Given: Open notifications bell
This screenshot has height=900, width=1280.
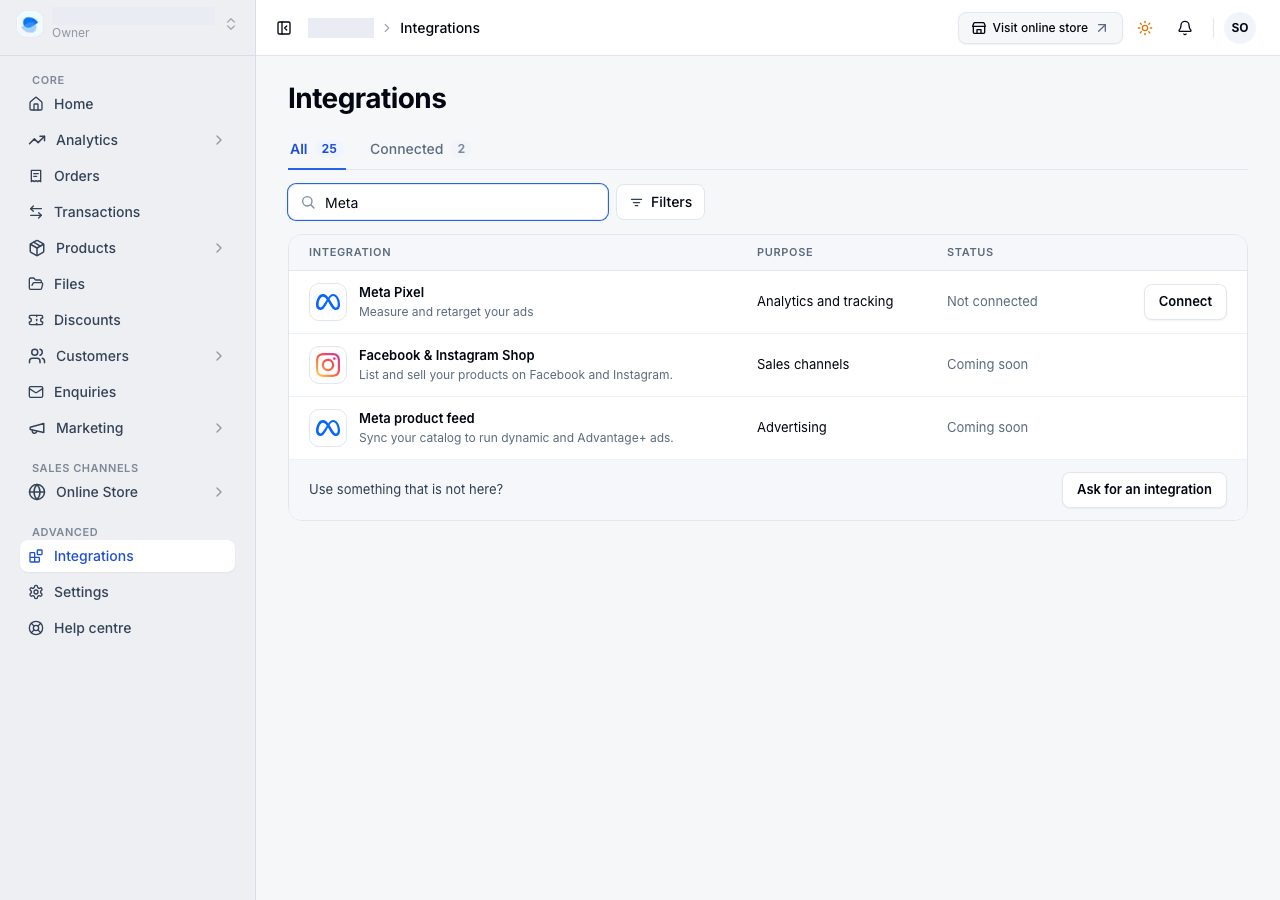Looking at the screenshot, I should [1185, 28].
